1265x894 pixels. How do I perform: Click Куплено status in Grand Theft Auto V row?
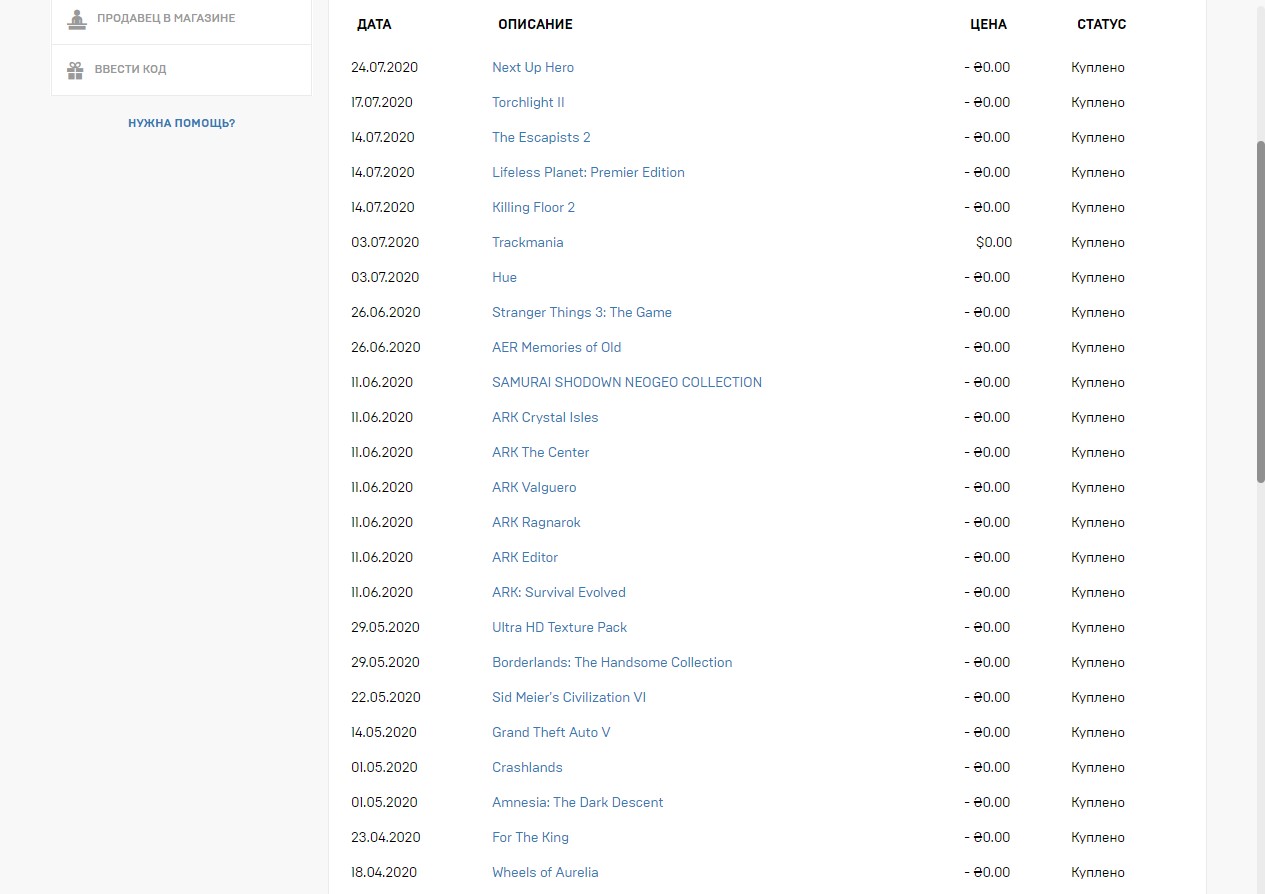[1098, 732]
